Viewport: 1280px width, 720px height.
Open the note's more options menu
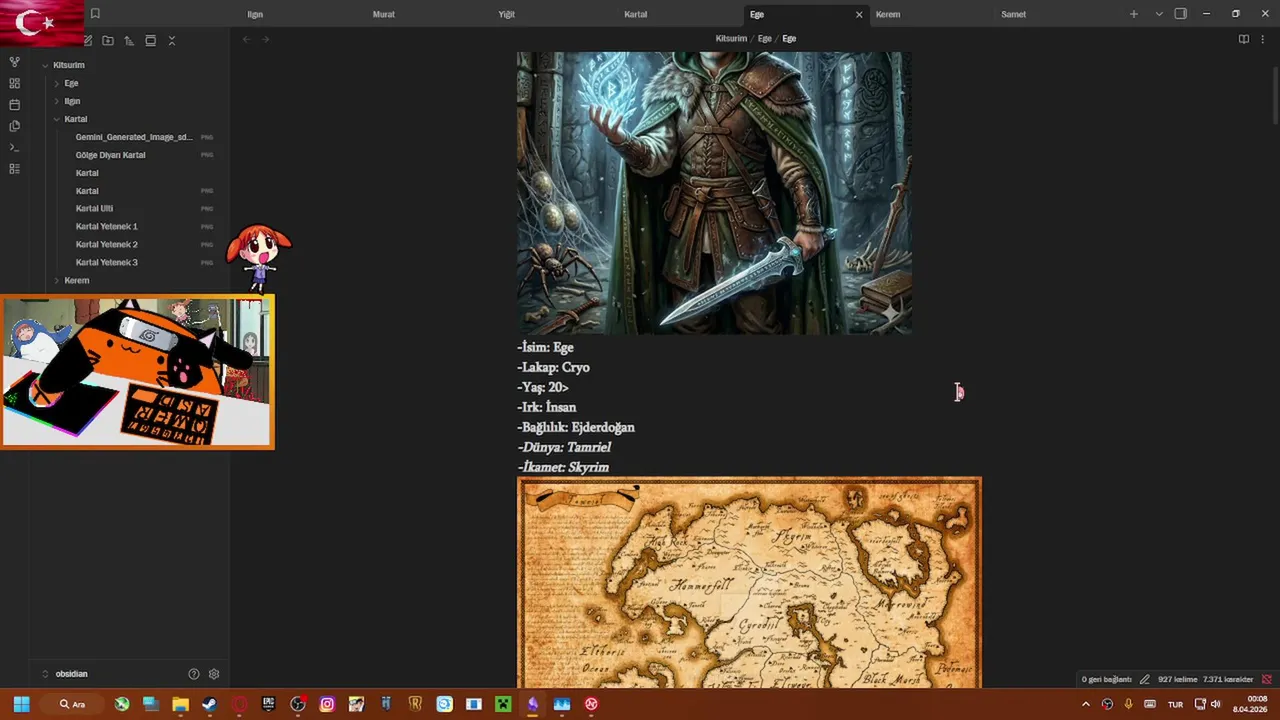tap(1263, 39)
